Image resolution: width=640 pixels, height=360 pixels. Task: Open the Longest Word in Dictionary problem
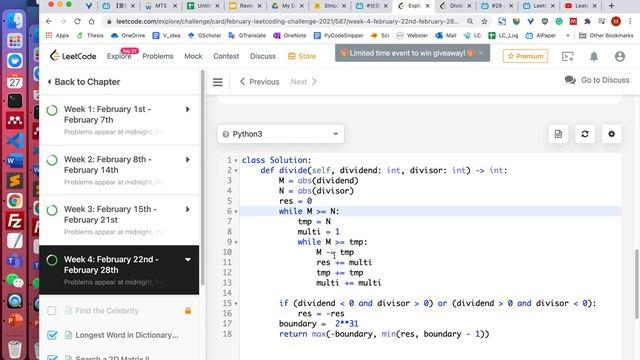click(127, 335)
